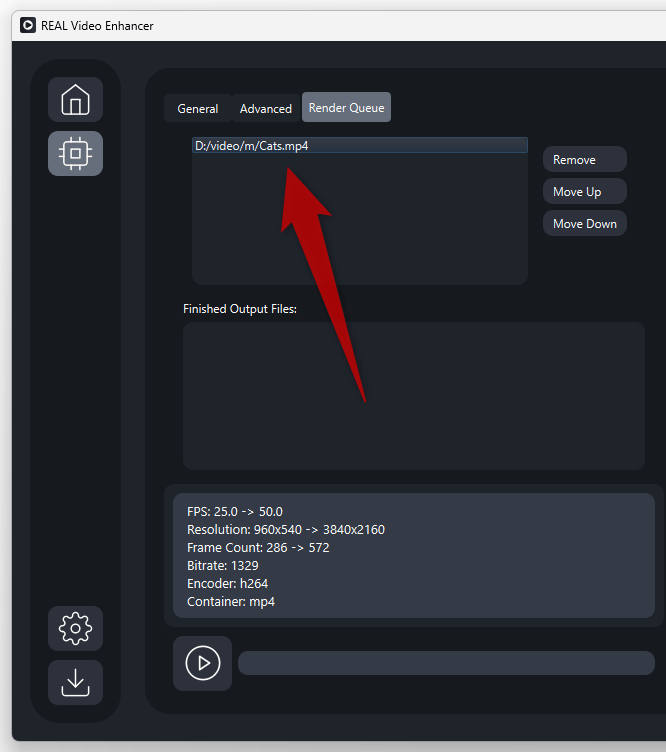Viewport: 666px width, 752px height.
Task: Select D:/video/m/Cats.mp4 in the queue
Action: (360, 146)
